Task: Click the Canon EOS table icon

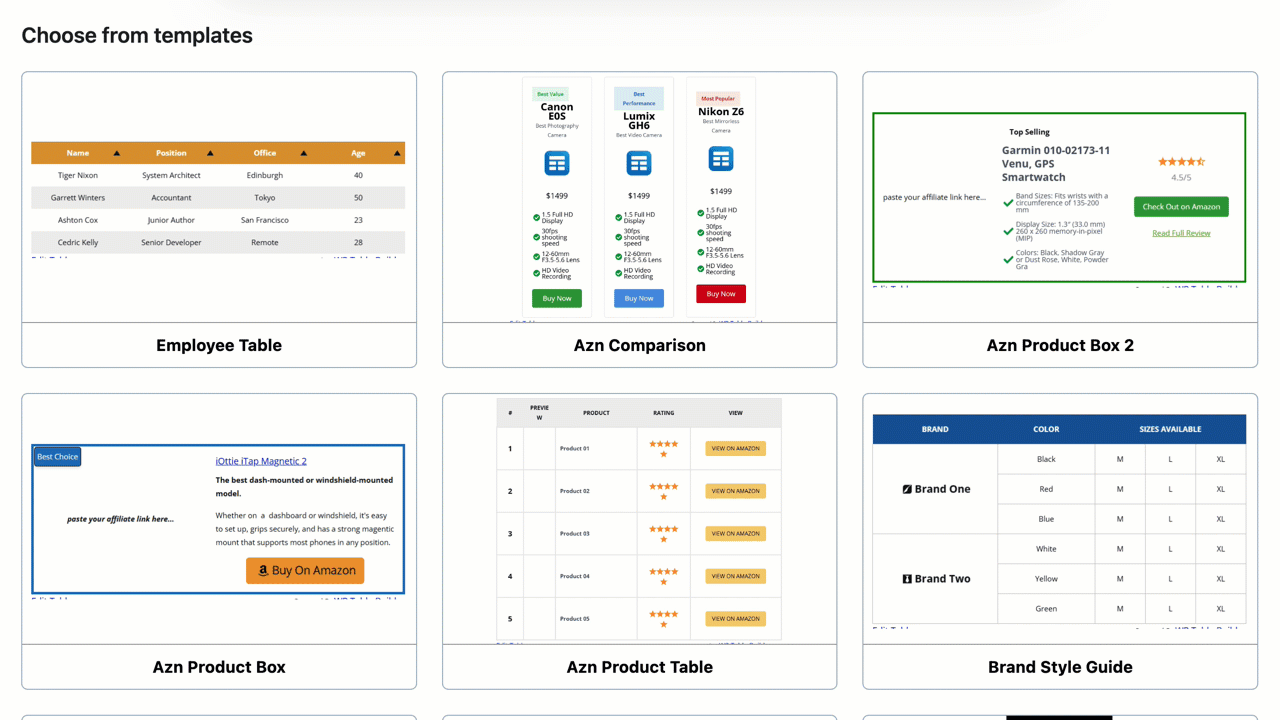Action: coord(557,163)
